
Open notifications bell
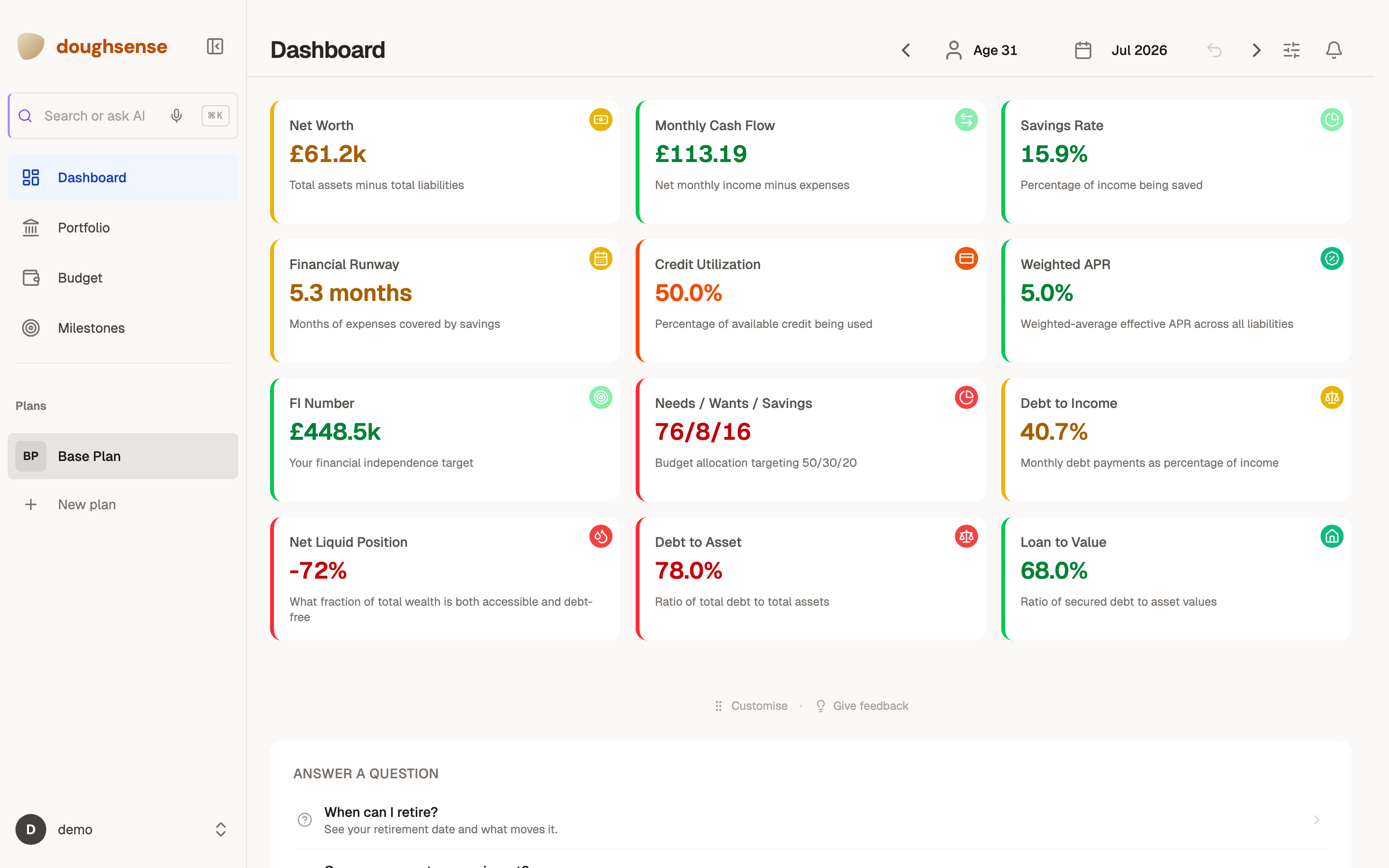tap(1334, 51)
